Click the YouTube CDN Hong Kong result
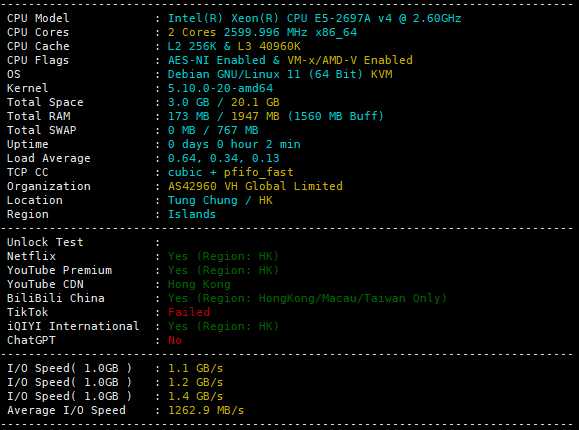Screen dimensions: 579x430 (199, 284)
